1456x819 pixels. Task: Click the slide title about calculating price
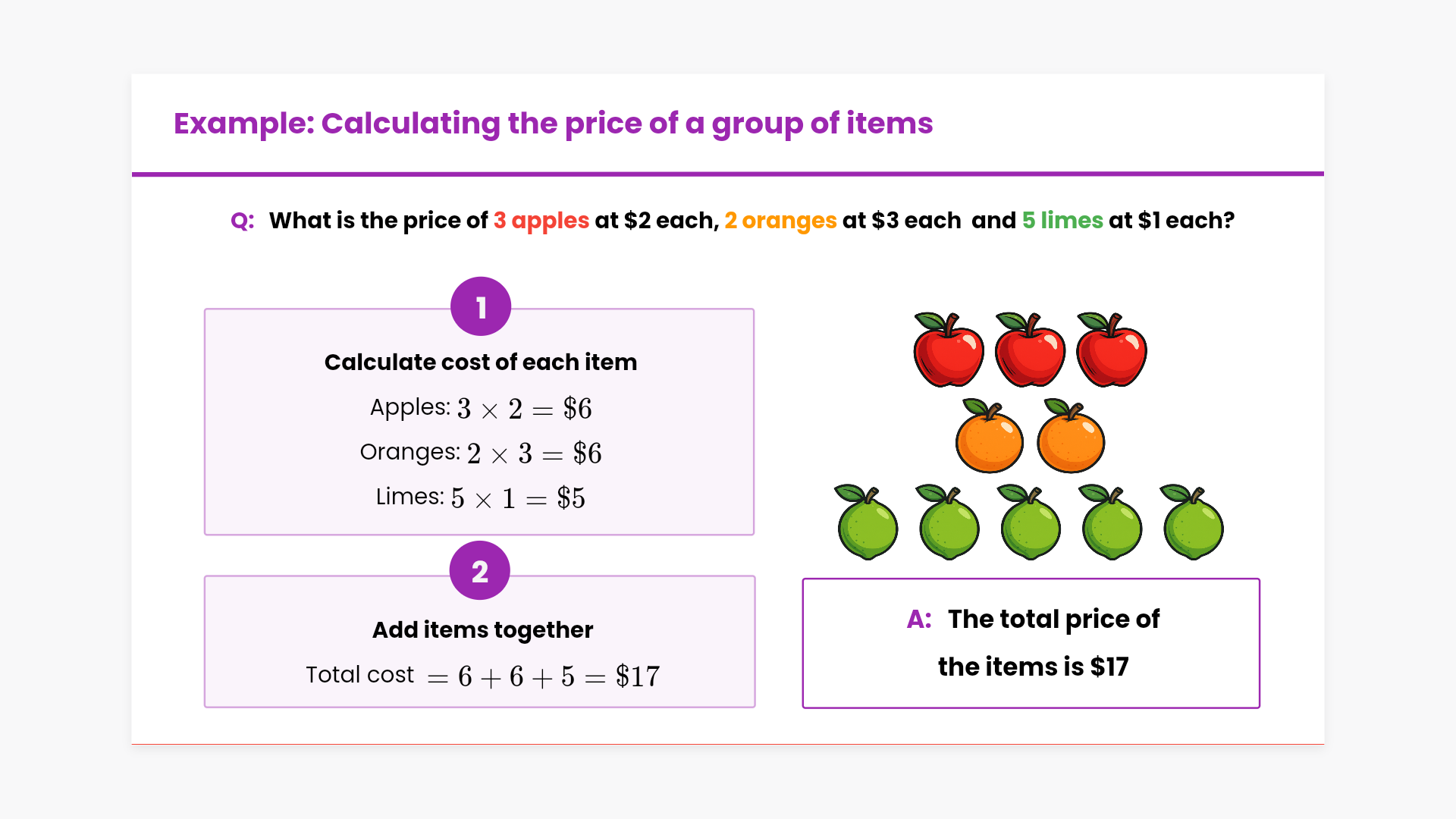[553, 124]
